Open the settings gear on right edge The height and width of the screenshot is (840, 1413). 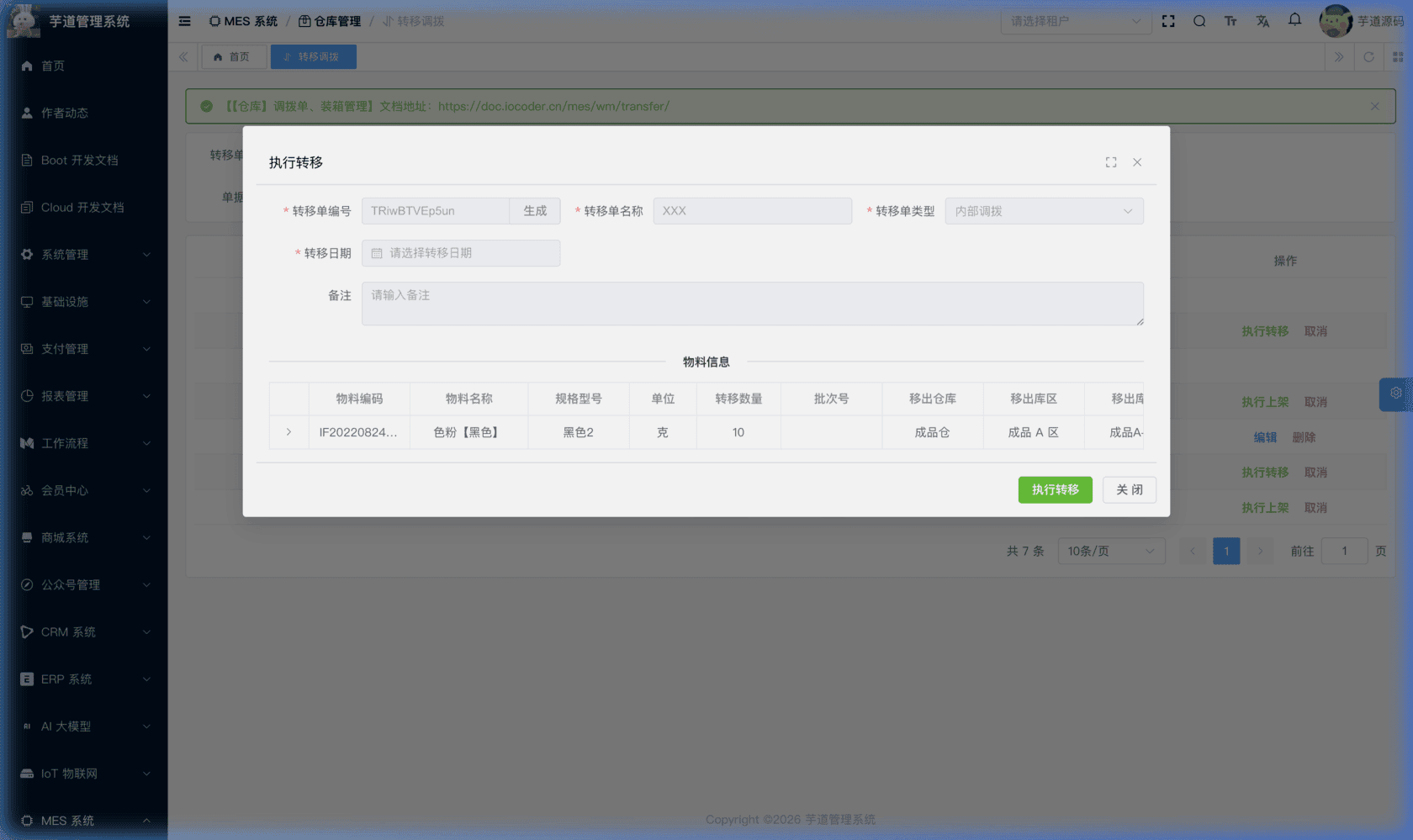pos(1395,394)
